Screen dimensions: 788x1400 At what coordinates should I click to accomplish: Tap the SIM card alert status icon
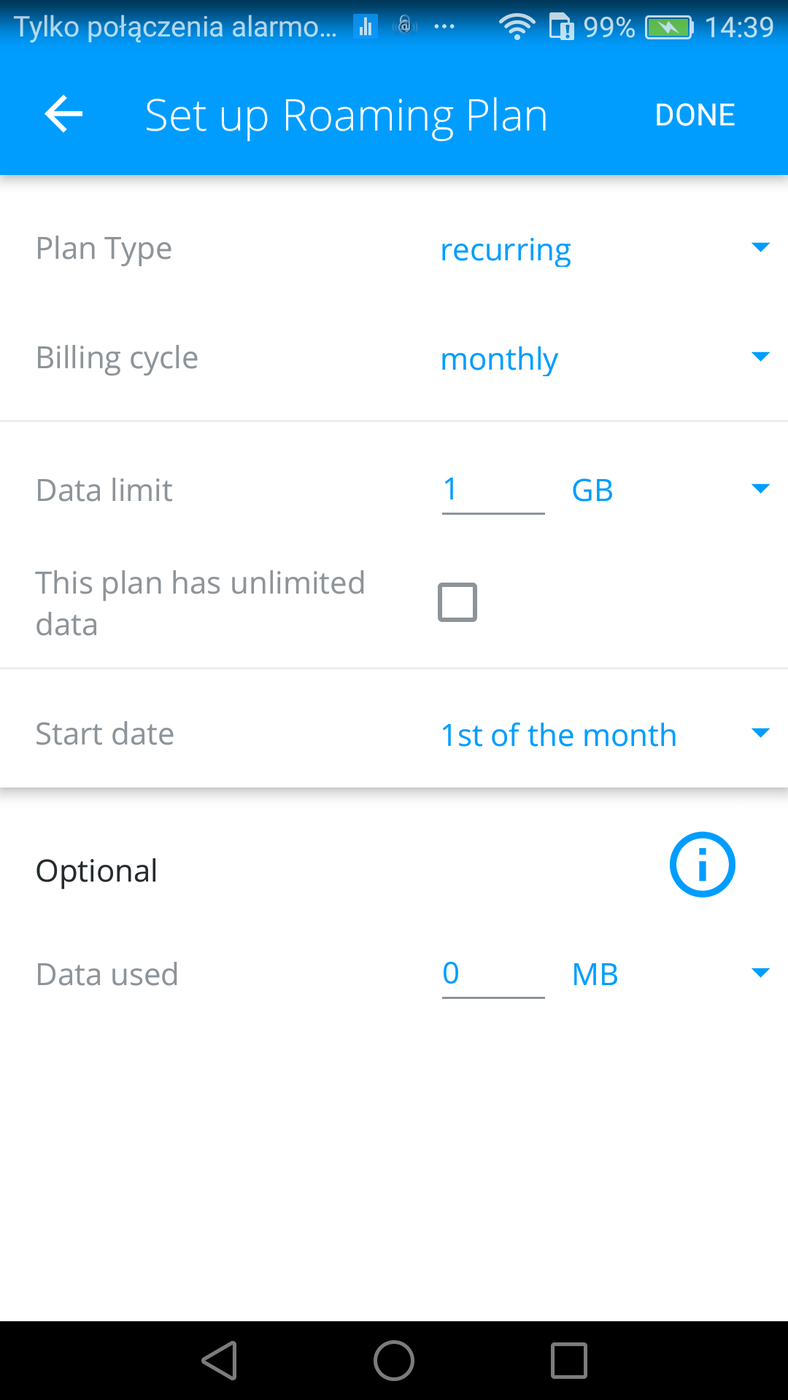(x=562, y=27)
